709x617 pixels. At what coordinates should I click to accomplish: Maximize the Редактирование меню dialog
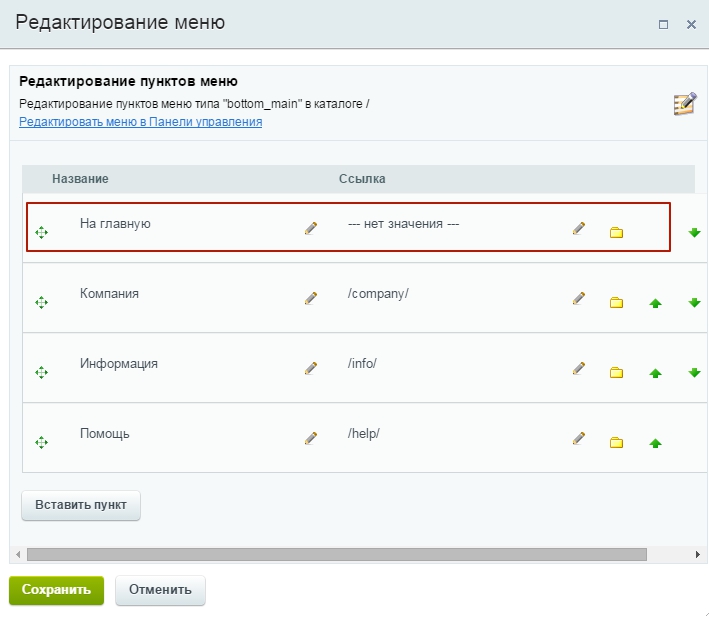pos(663,24)
